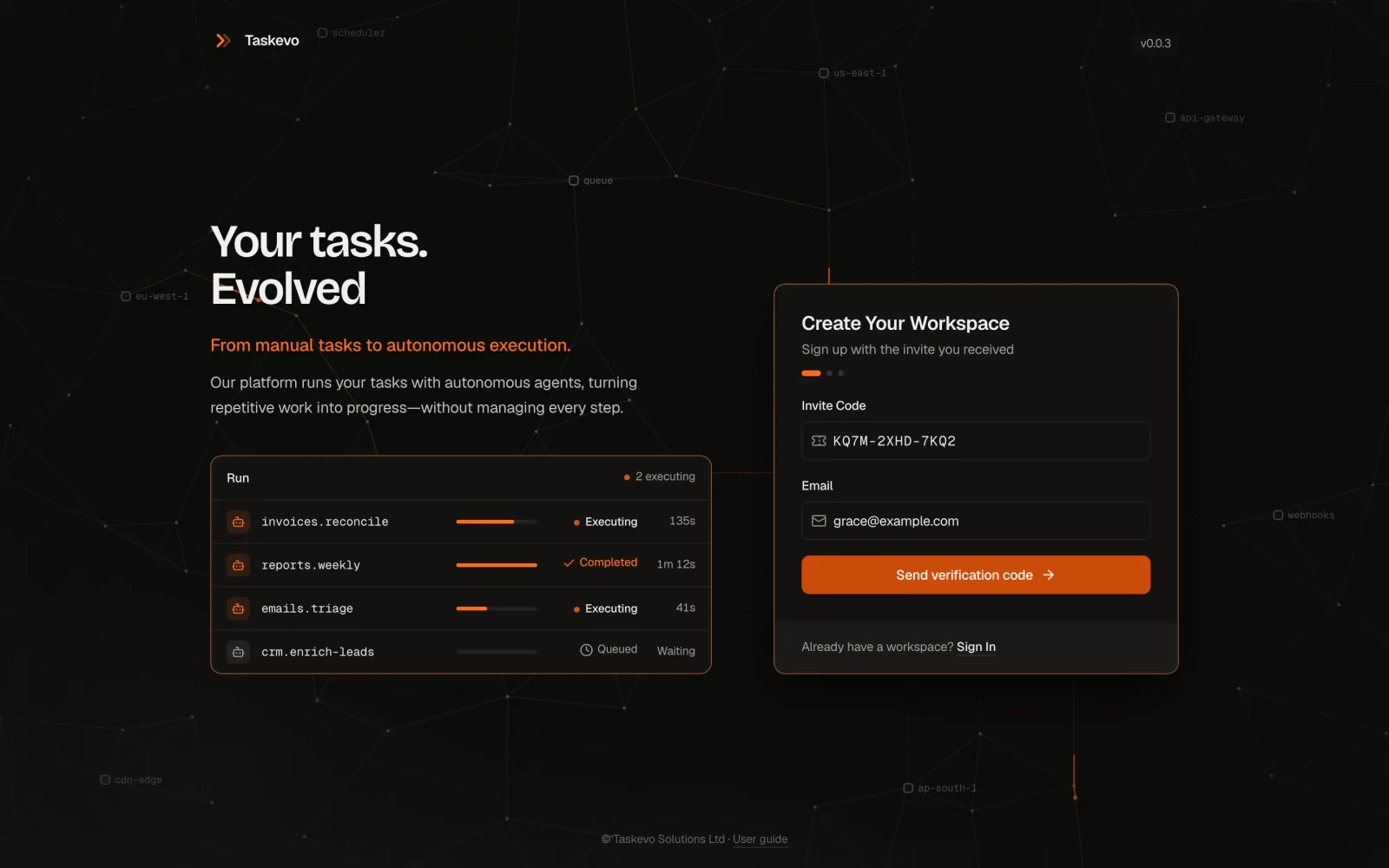Click the scheduler node icon
This screenshot has height=868, width=1389.
pyautogui.click(x=322, y=33)
